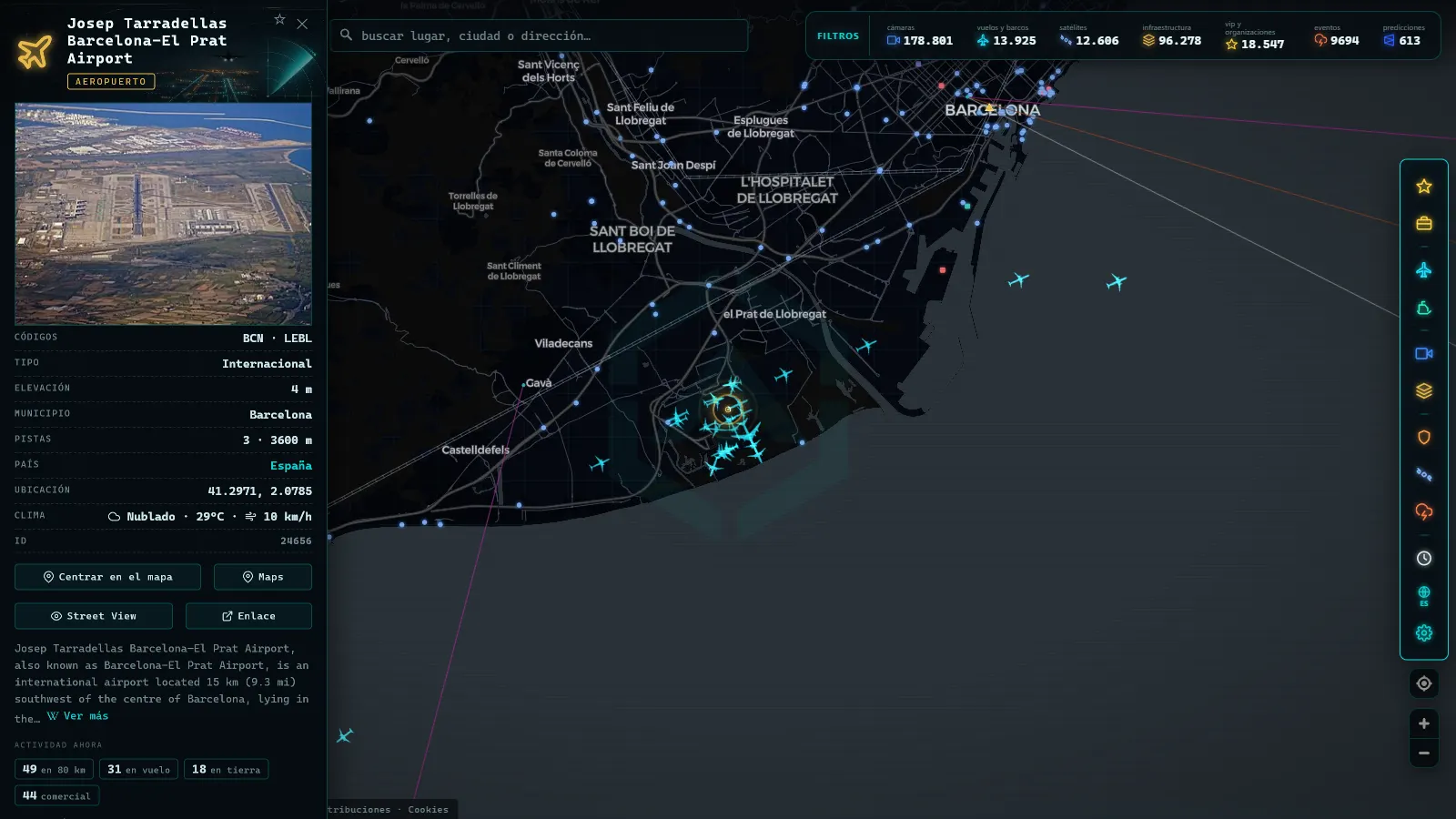Viewport: 1456px width, 819px height.
Task: Toggle the satellite icon in the right sidebar
Action: pyautogui.click(x=1424, y=474)
